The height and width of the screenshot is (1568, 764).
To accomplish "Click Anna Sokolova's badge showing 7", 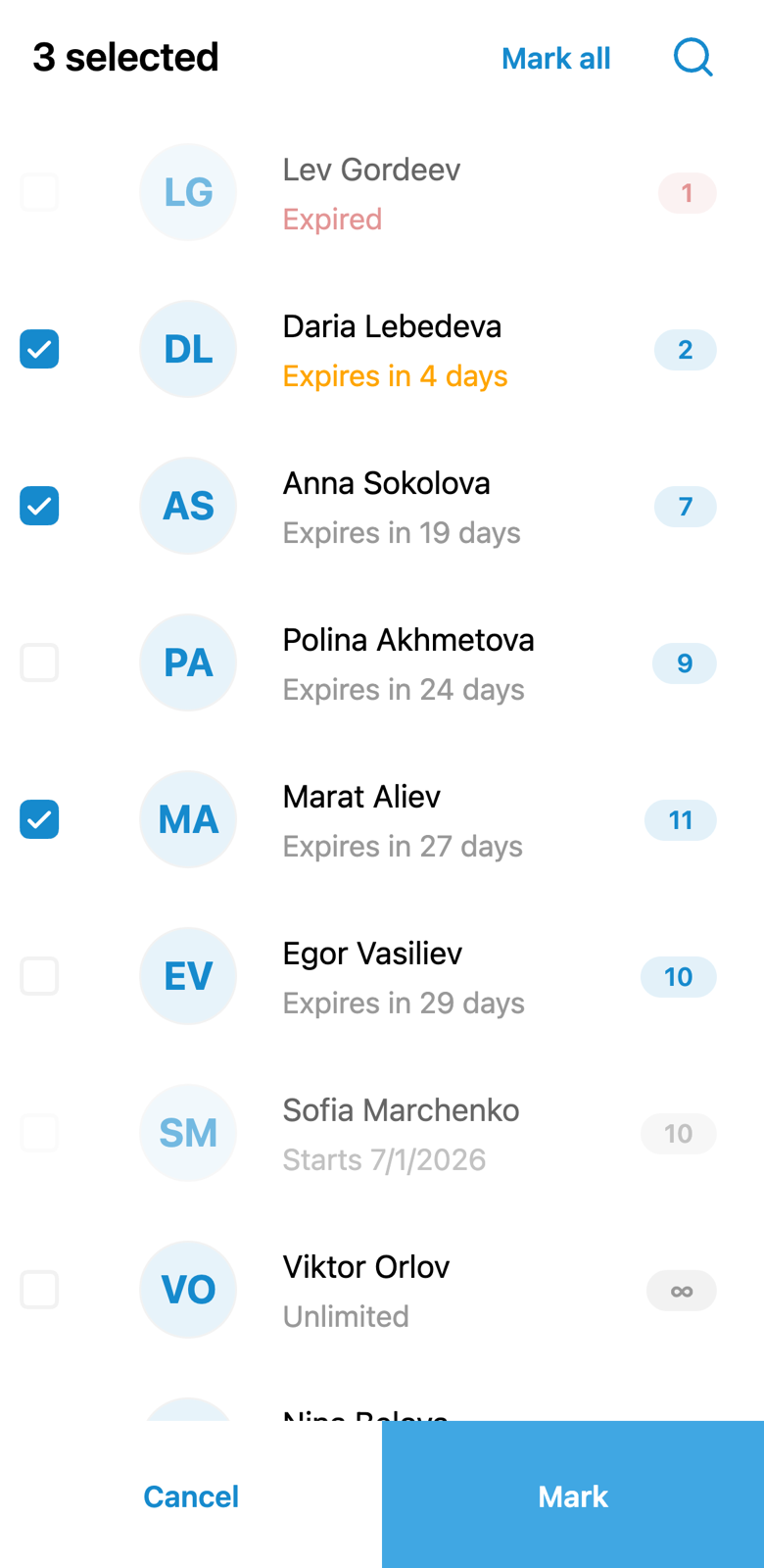I will coord(686,507).
